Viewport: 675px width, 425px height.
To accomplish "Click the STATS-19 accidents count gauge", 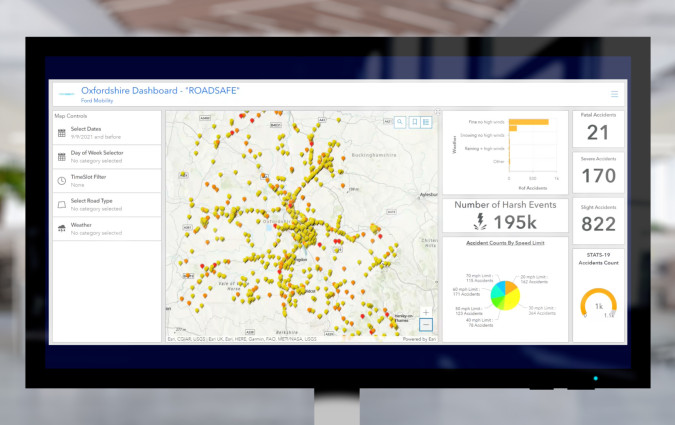I will tap(598, 306).
